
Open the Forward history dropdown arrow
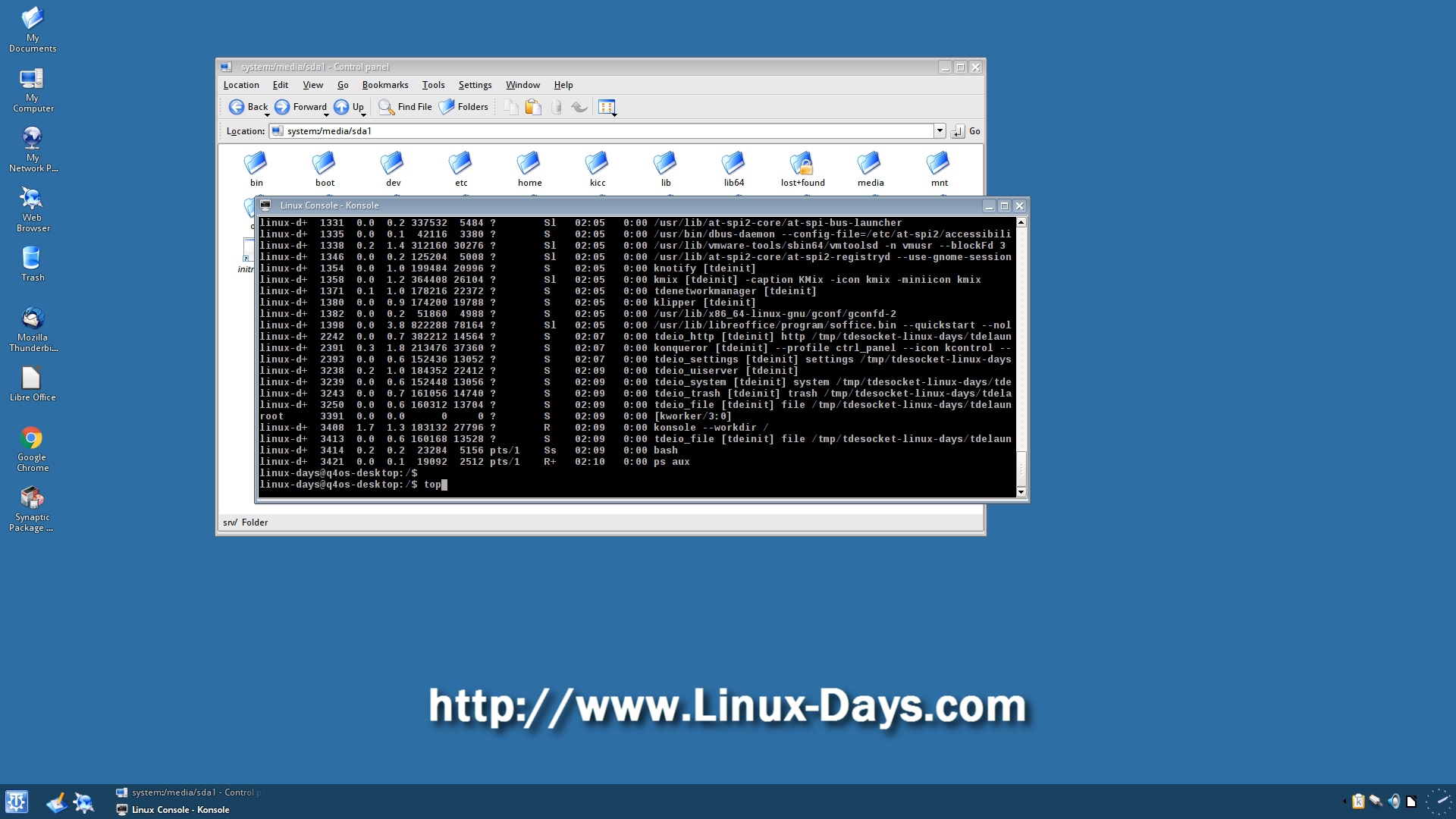click(326, 115)
